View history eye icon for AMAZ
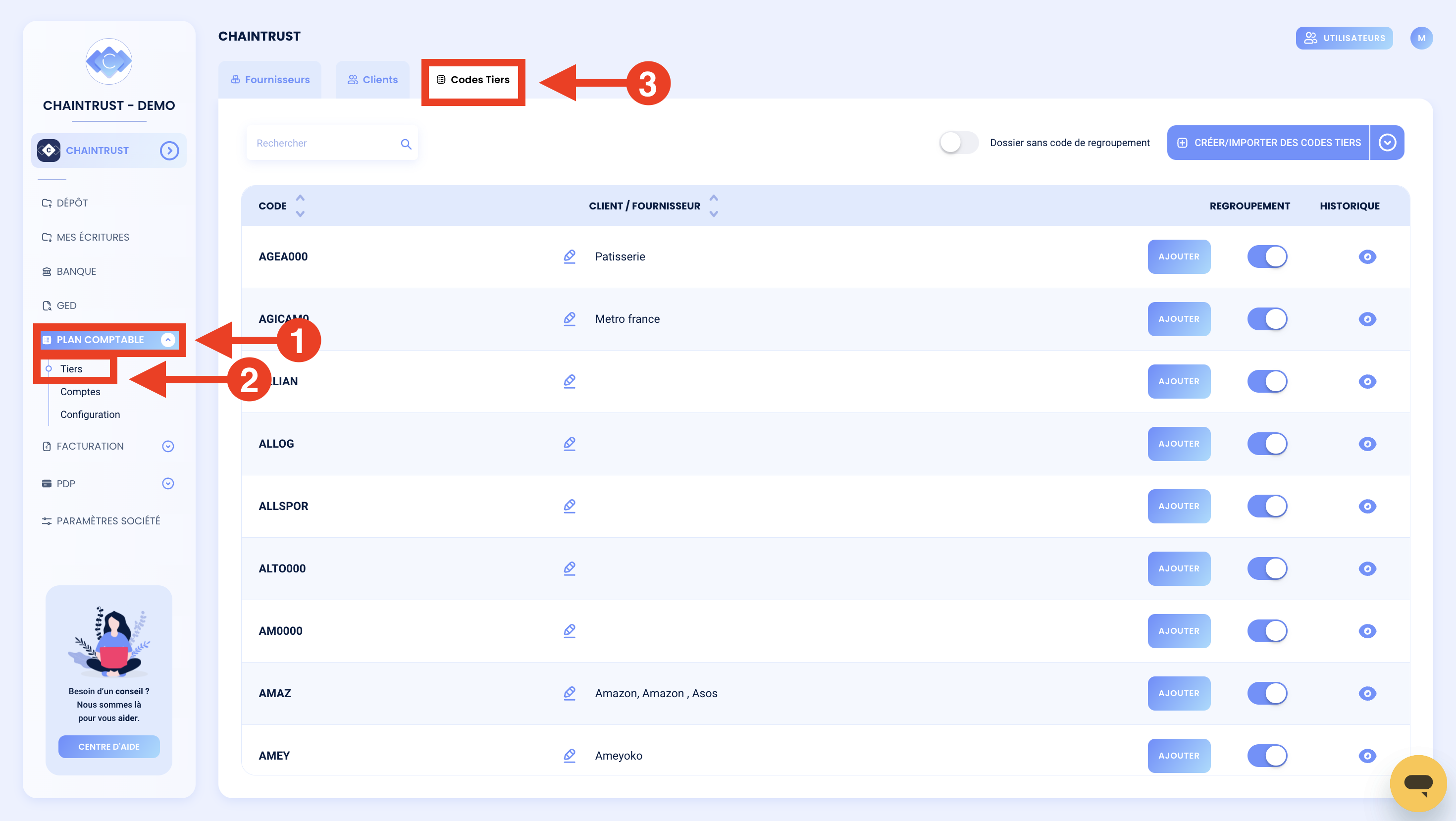This screenshot has height=821, width=1456. coord(1367,693)
